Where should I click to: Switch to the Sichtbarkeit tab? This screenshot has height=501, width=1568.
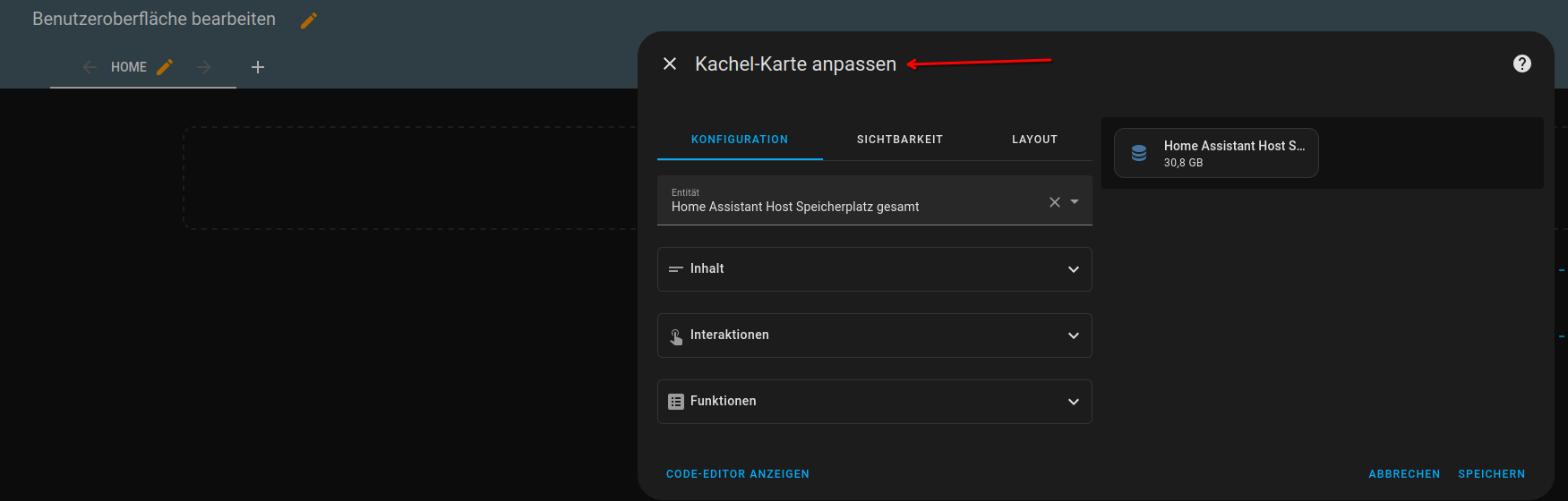tap(899, 140)
